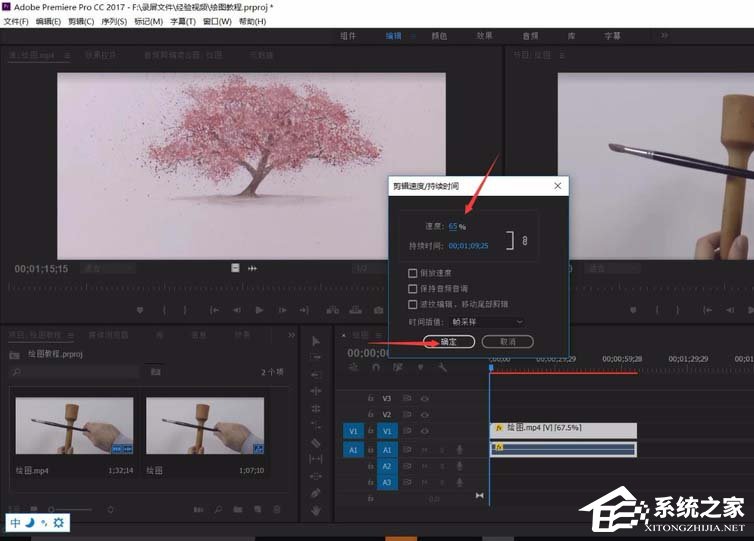The height and width of the screenshot is (541, 754).
Task: Click program monitor Mark In icon
Action: tap(658, 310)
